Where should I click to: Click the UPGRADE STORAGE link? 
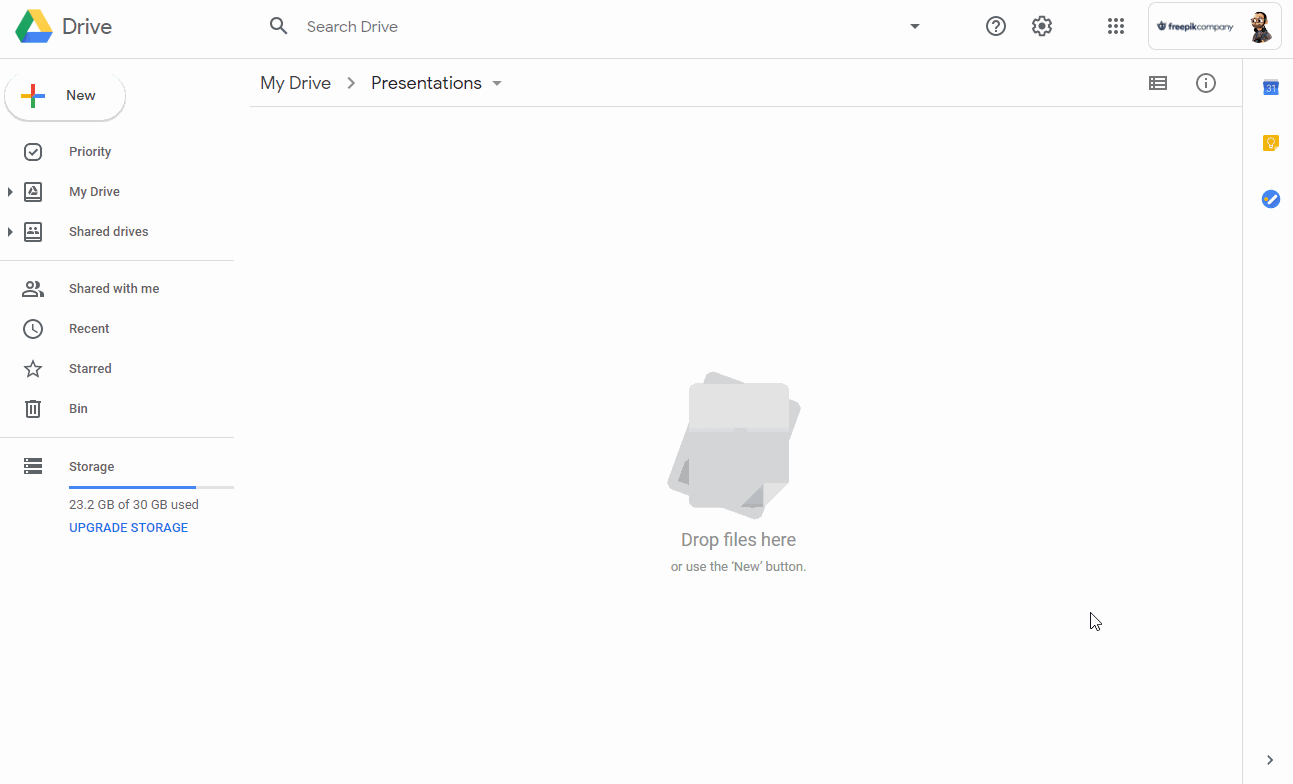[x=128, y=528]
